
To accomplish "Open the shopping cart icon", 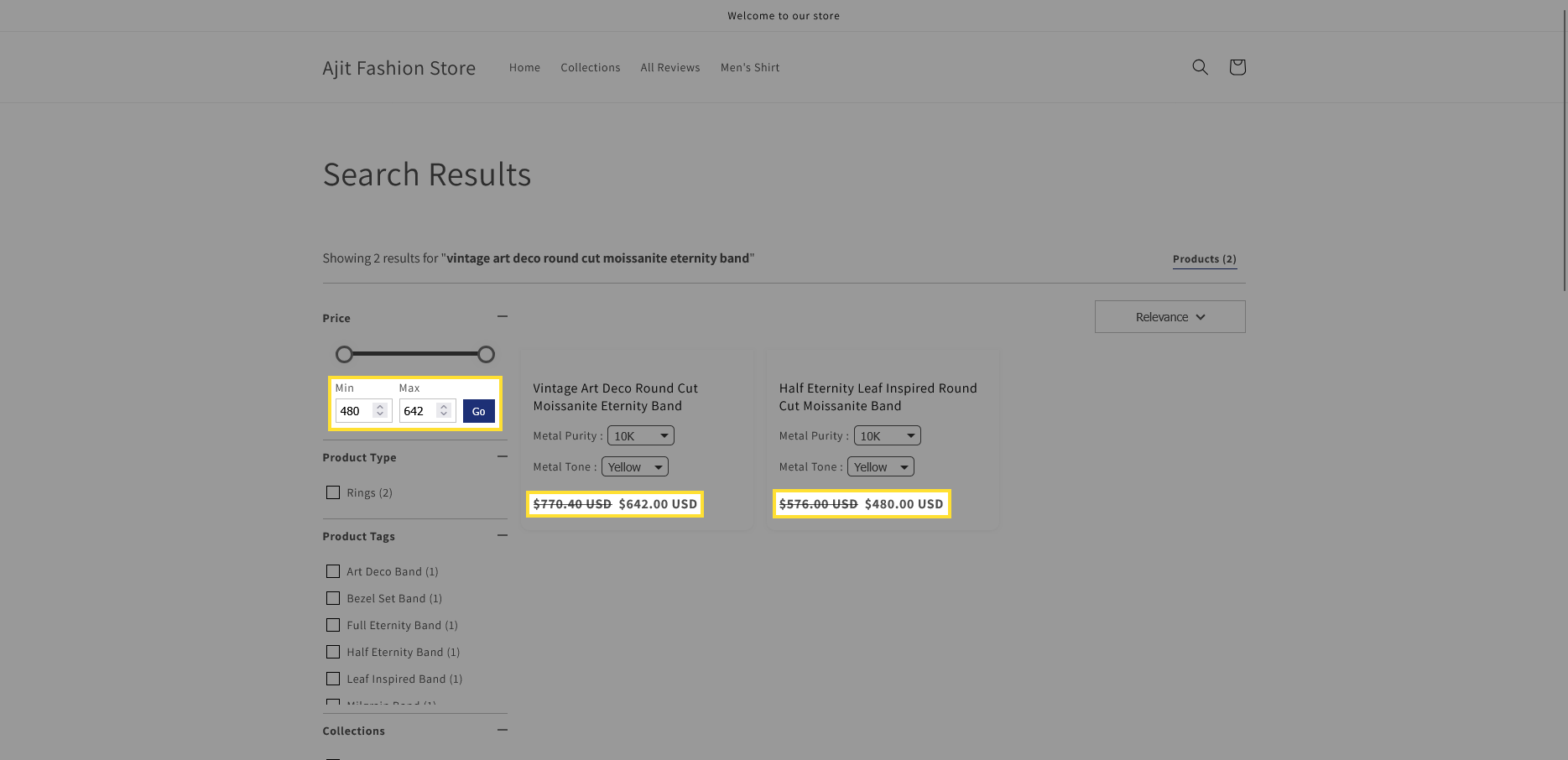I will (1237, 67).
